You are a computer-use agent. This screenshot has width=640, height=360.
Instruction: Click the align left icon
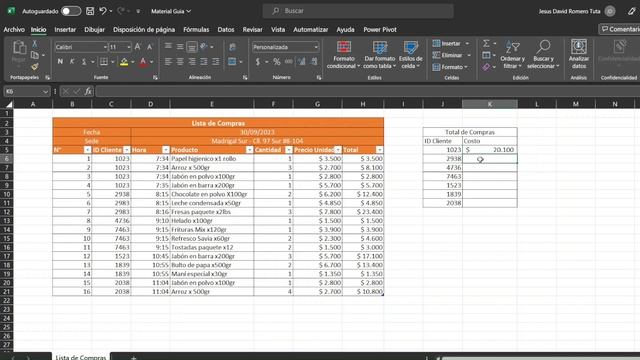tap(168, 62)
